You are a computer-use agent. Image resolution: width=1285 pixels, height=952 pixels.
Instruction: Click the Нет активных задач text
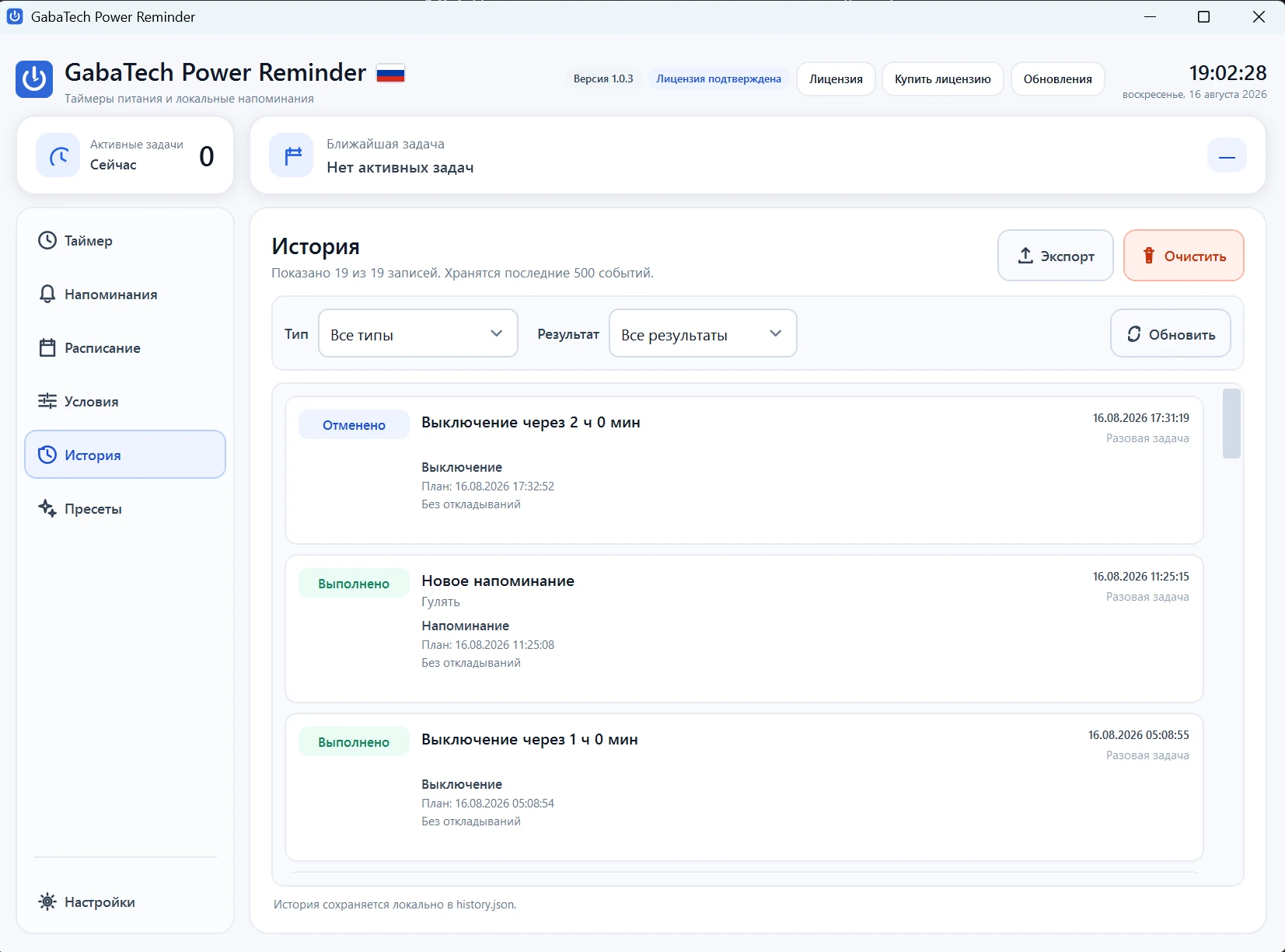[x=400, y=167]
